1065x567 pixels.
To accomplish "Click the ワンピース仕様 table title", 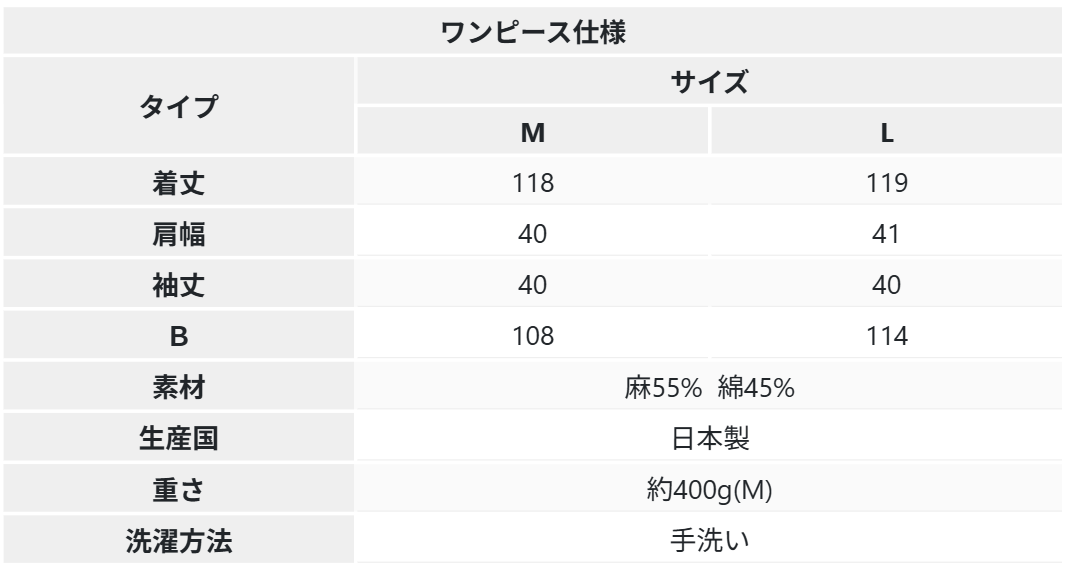I will click(x=533, y=31).
